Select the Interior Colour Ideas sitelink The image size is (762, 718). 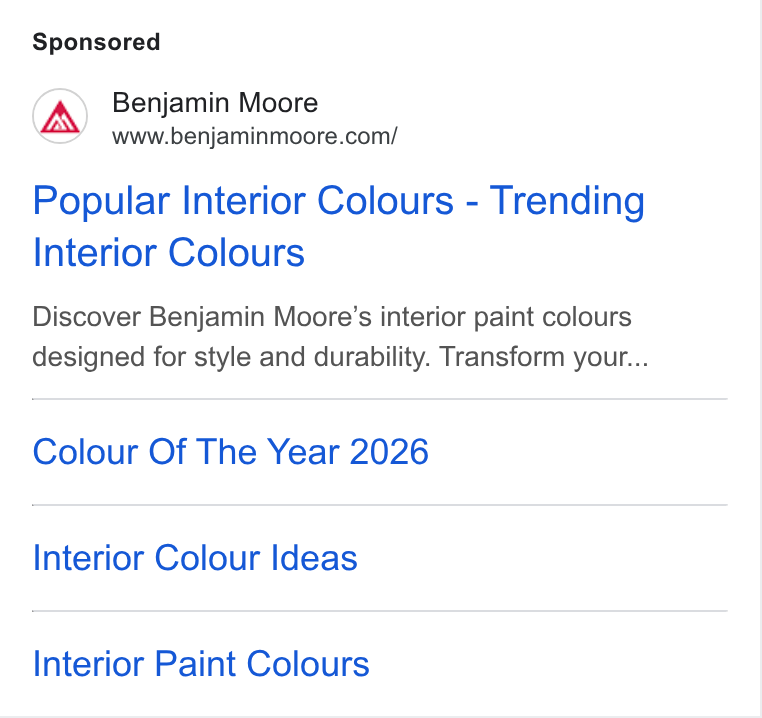pyautogui.click(x=195, y=558)
